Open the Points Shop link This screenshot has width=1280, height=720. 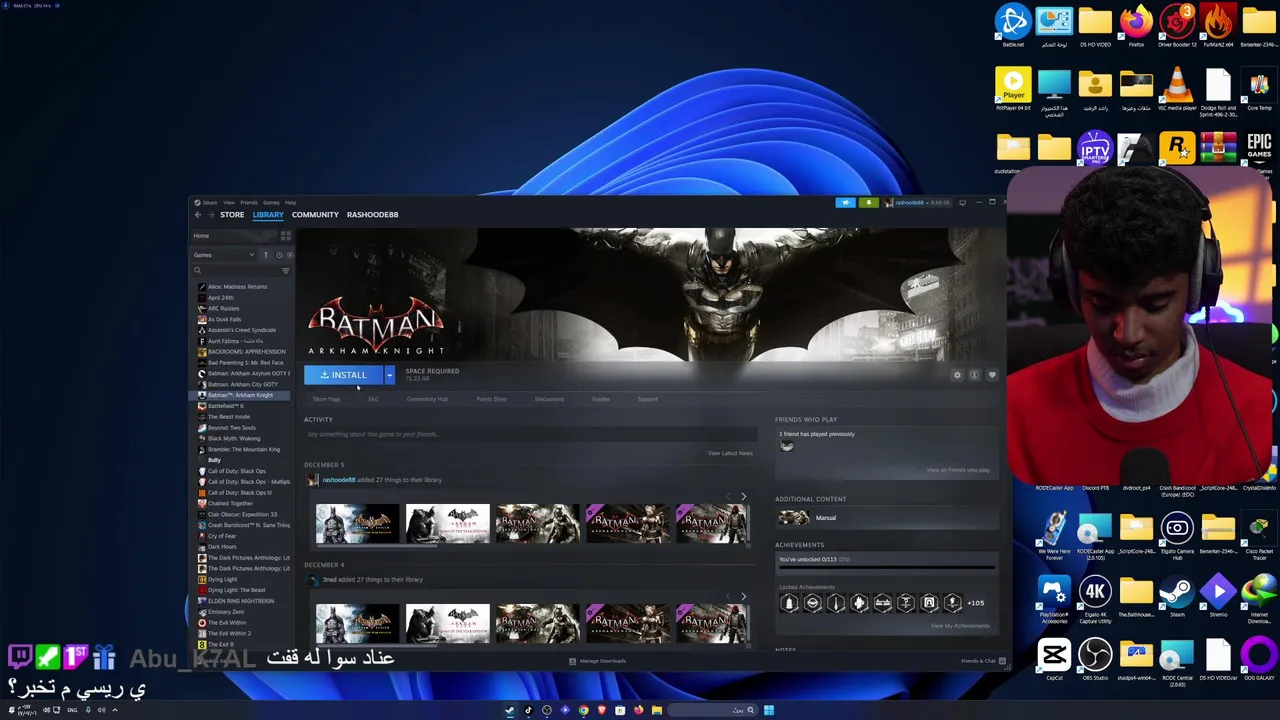pos(491,399)
